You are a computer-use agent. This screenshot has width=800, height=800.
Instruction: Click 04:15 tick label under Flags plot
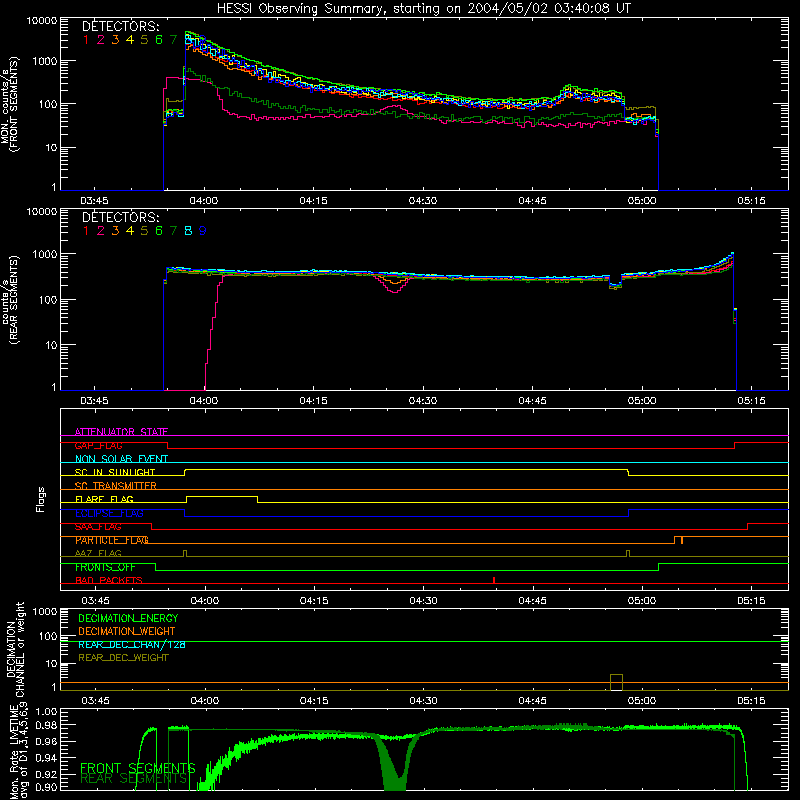[314, 601]
